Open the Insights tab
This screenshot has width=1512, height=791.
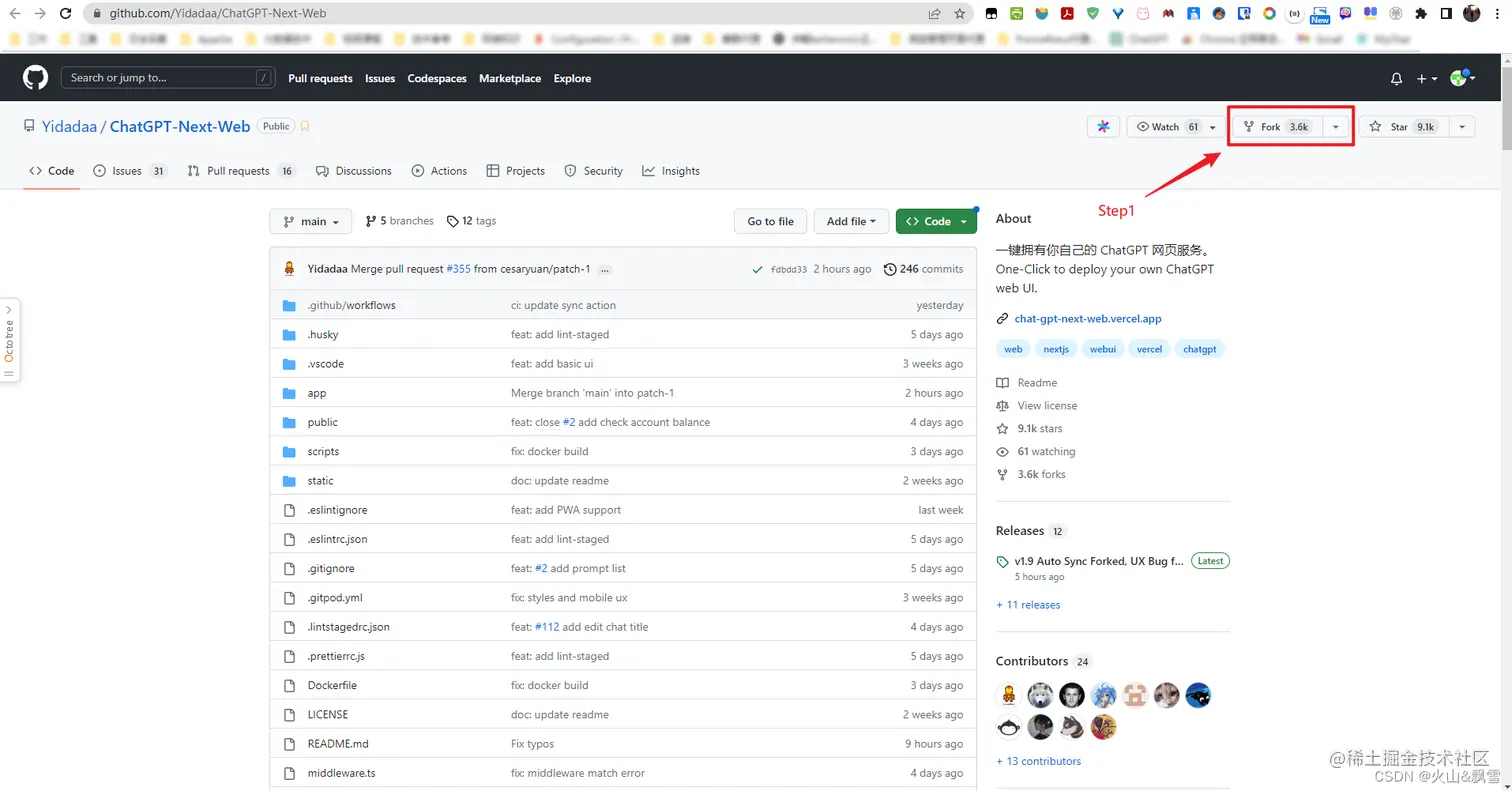[671, 171]
